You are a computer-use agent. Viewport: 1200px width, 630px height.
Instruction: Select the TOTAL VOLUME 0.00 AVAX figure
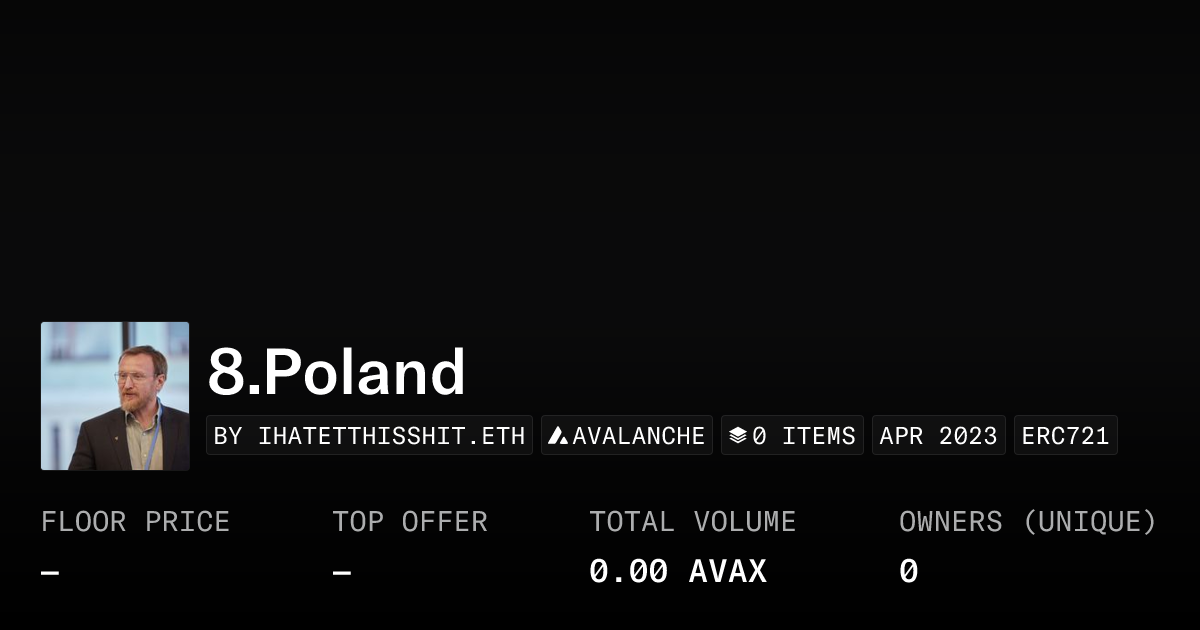point(678,570)
